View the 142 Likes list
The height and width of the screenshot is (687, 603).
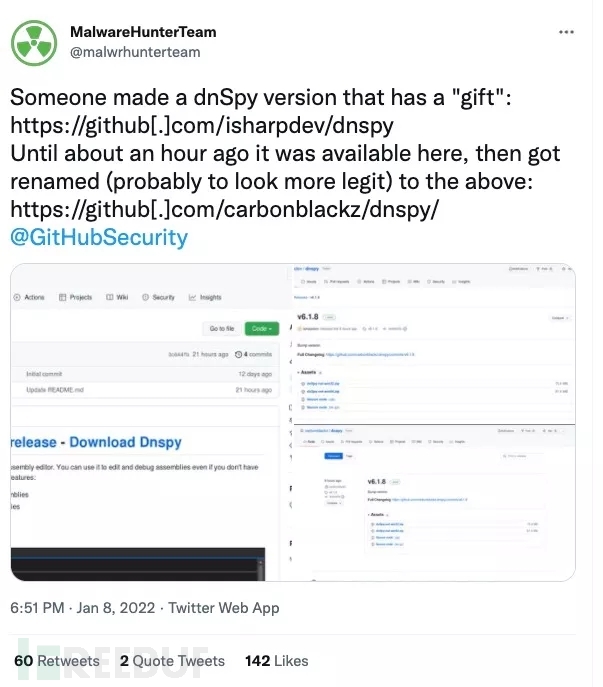[277, 661]
